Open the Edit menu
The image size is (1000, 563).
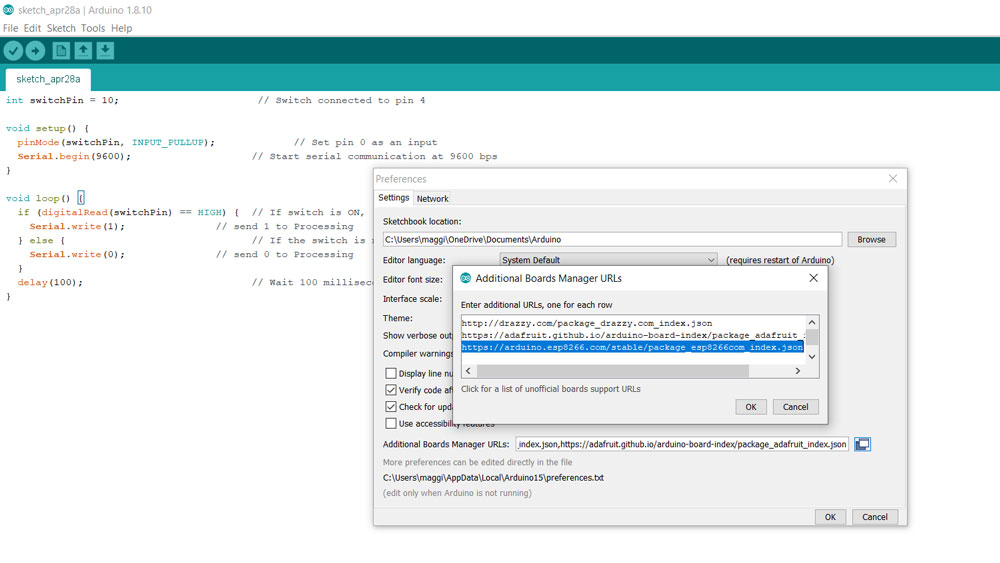[32, 28]
